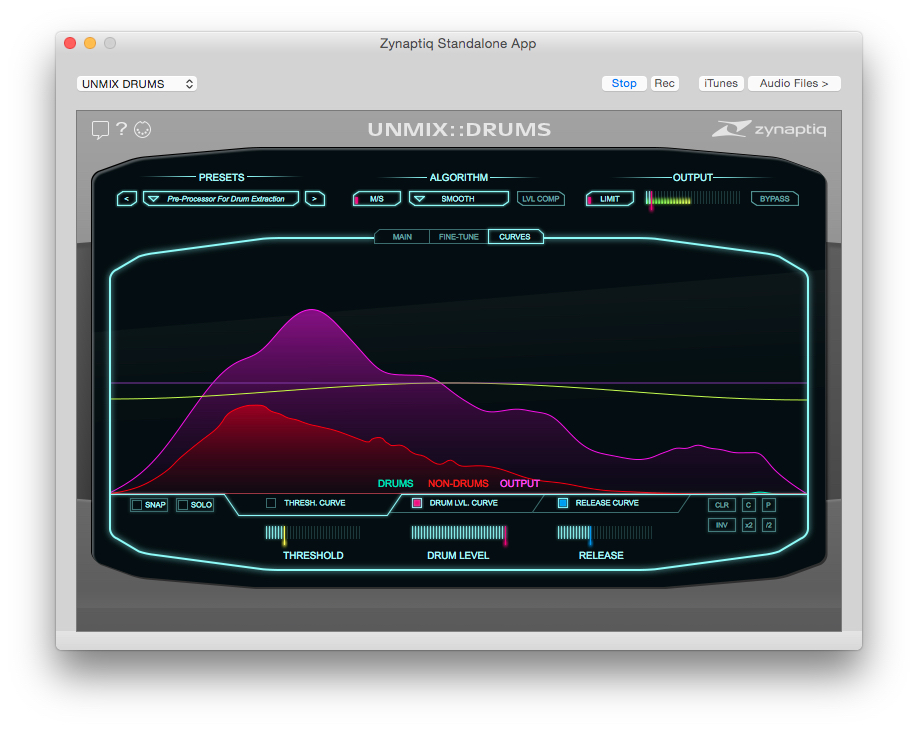Switch to the FINE-TUNE tab

(x=458, y=237)
